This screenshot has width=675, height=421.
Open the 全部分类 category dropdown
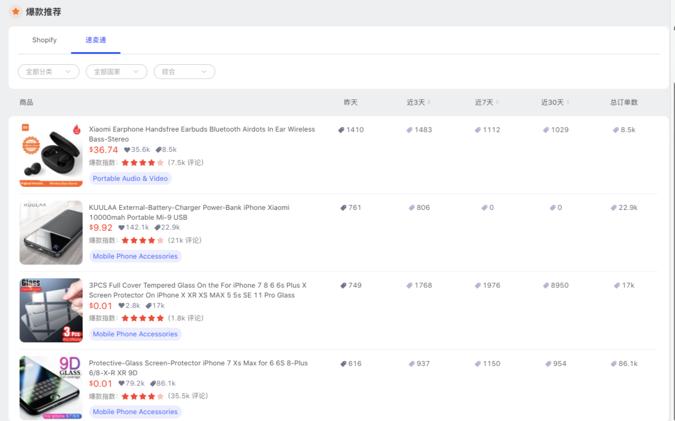point(48,72)
